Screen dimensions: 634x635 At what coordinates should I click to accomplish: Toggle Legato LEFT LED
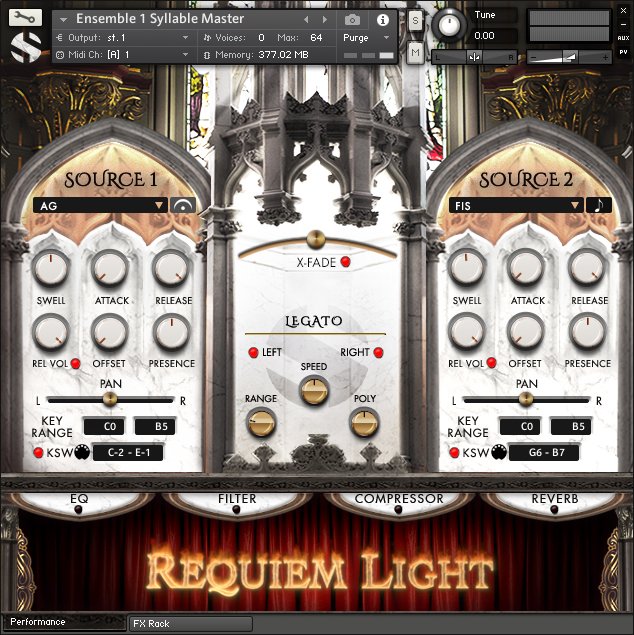point(254,353)
